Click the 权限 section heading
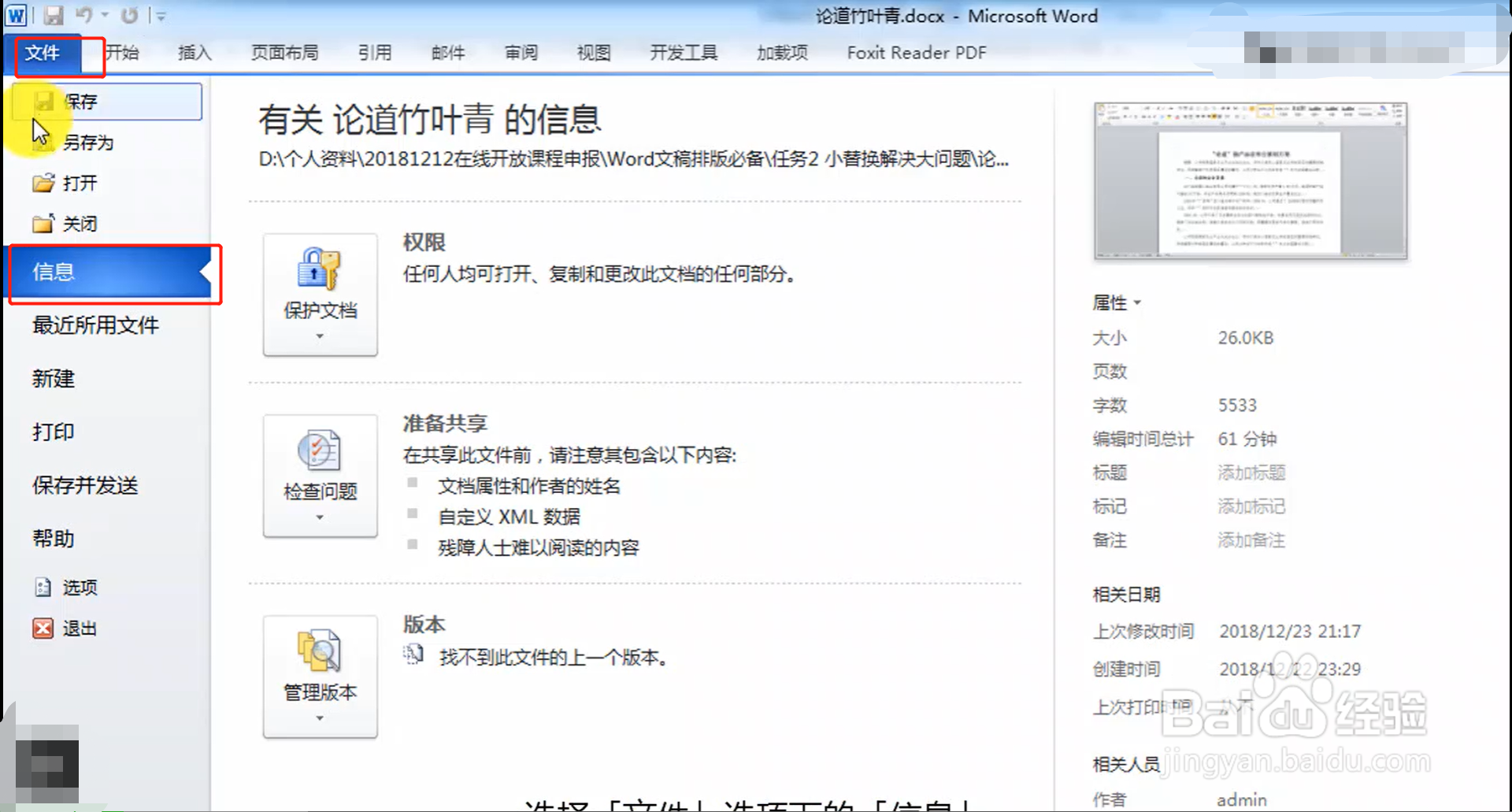The image size is (1512, 812). (x=424, y=243)
